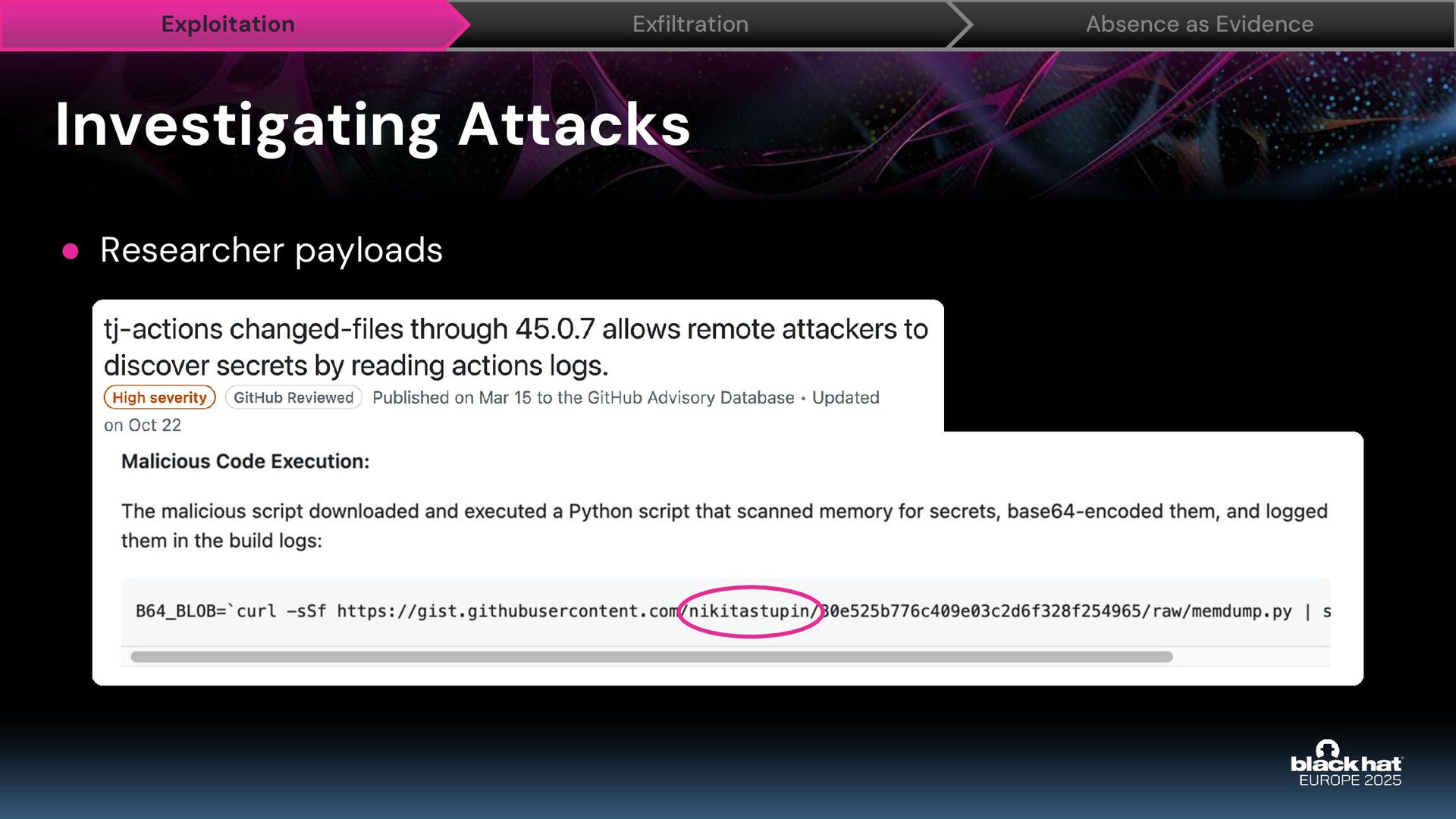Click the High severity badge

point(159,397)
